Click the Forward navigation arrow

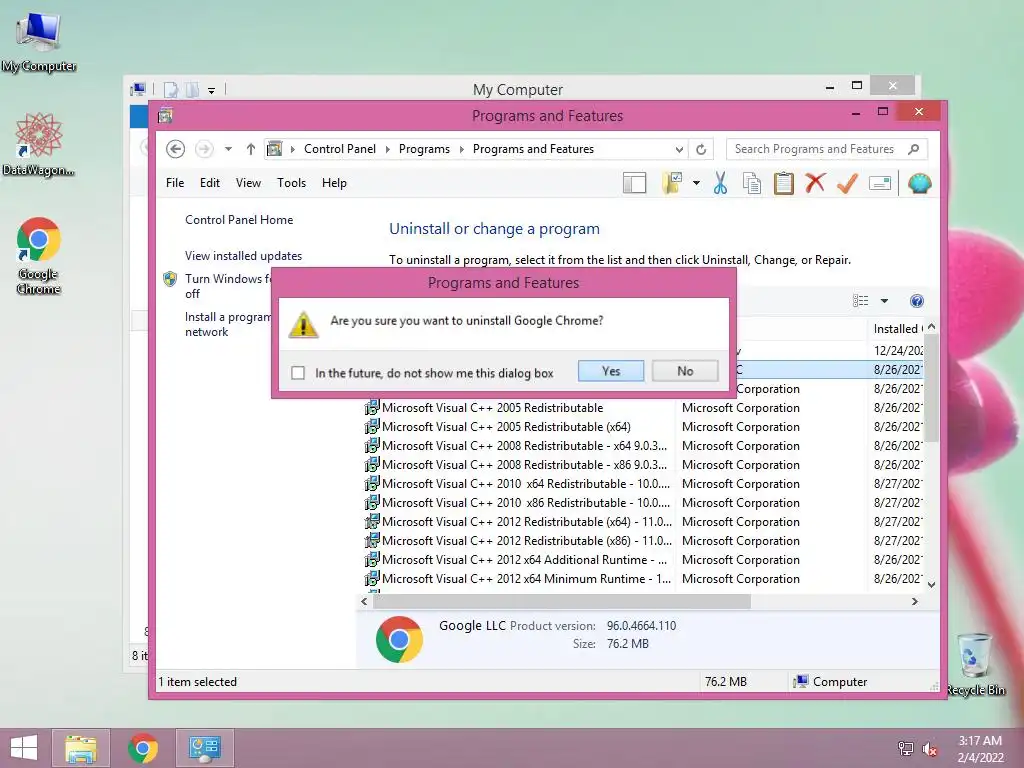[204, 149]
